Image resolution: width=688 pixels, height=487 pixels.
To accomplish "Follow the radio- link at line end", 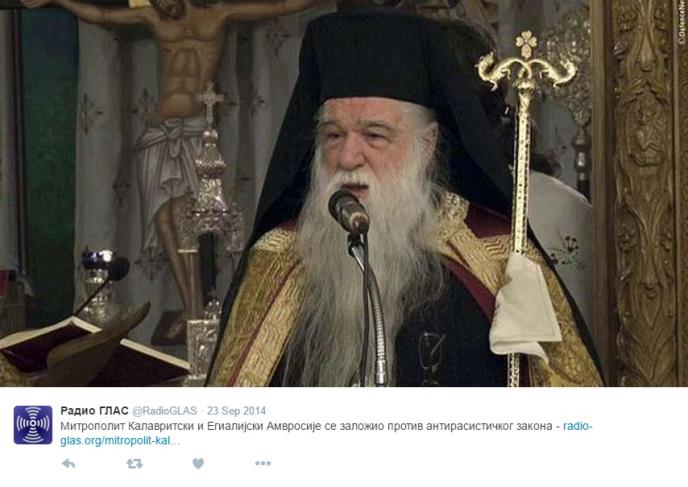I will 577,426.
